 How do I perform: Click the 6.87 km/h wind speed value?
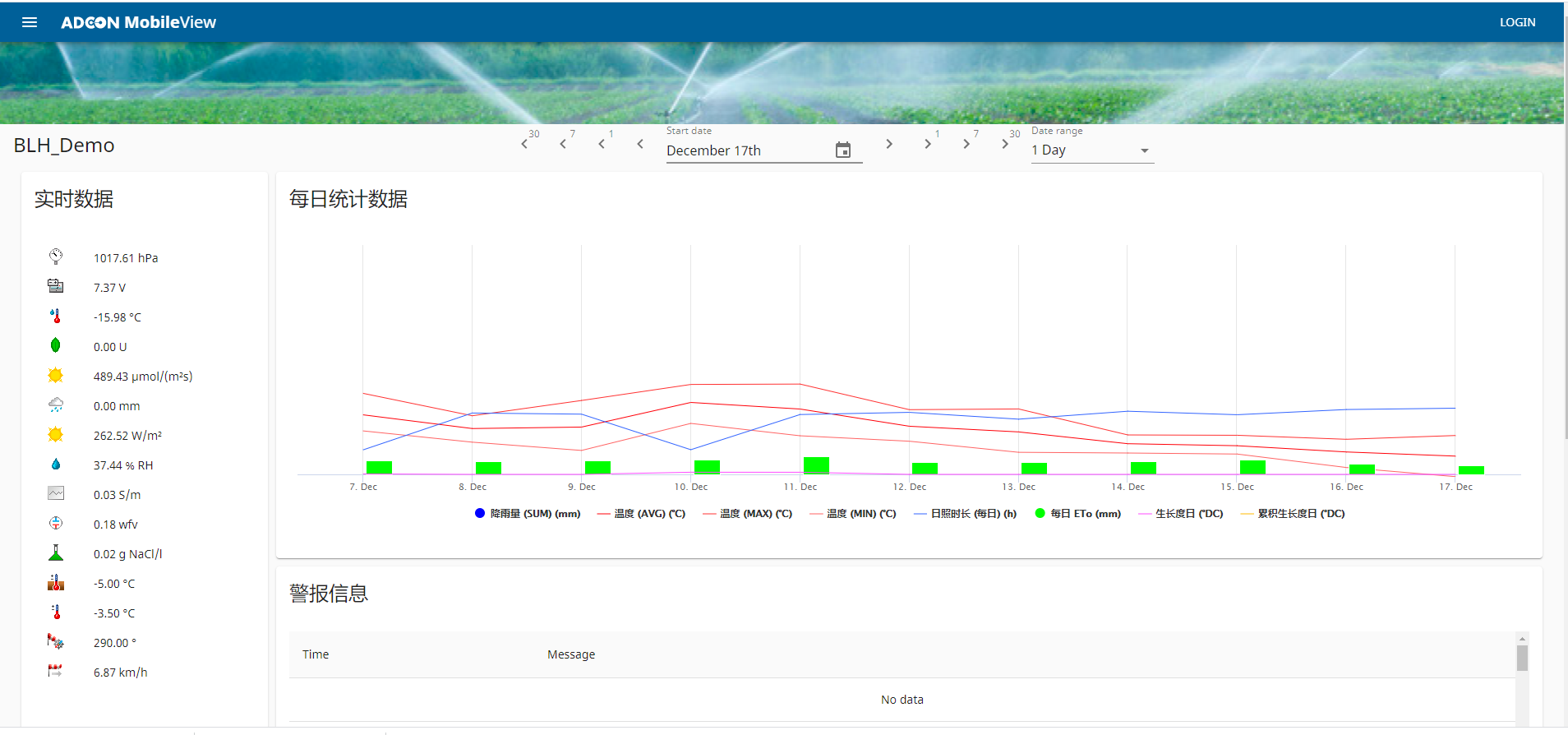pos(121,673)
